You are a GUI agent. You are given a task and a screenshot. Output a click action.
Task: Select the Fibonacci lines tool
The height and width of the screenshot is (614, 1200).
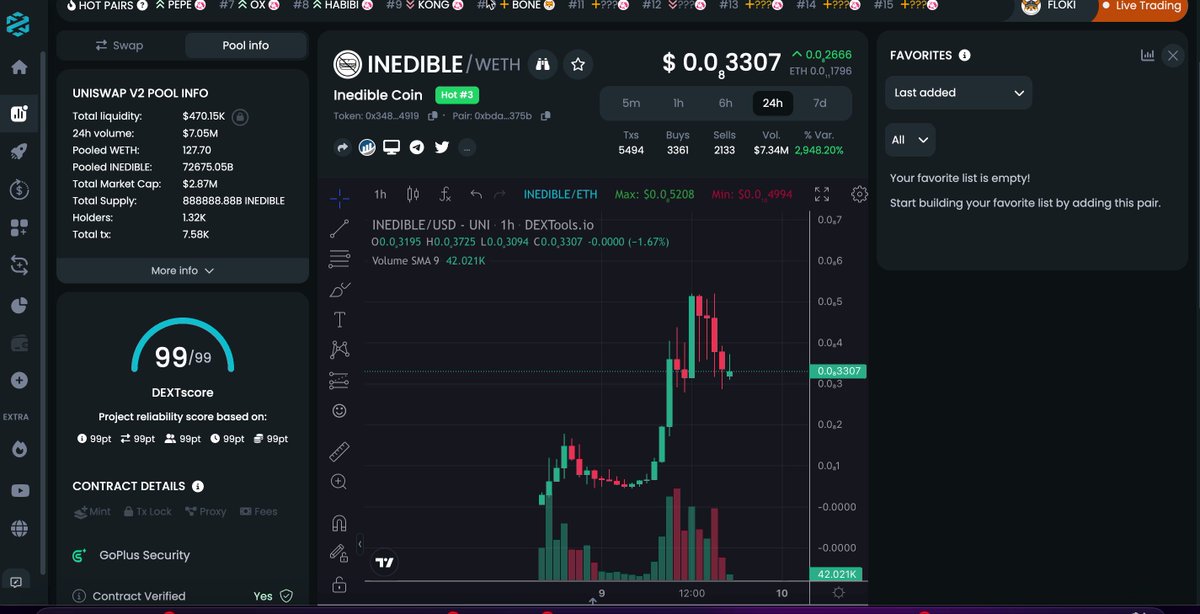(339, 259)
